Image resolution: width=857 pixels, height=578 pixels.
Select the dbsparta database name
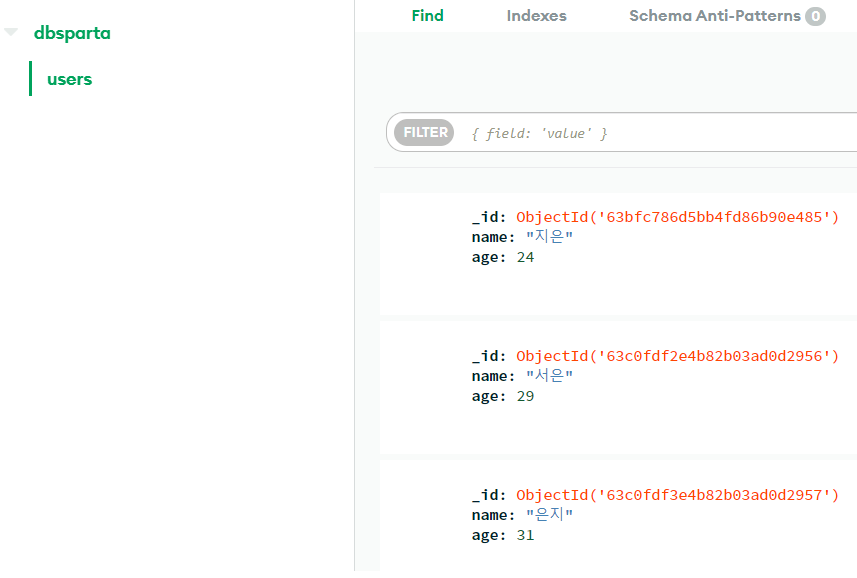72,33
